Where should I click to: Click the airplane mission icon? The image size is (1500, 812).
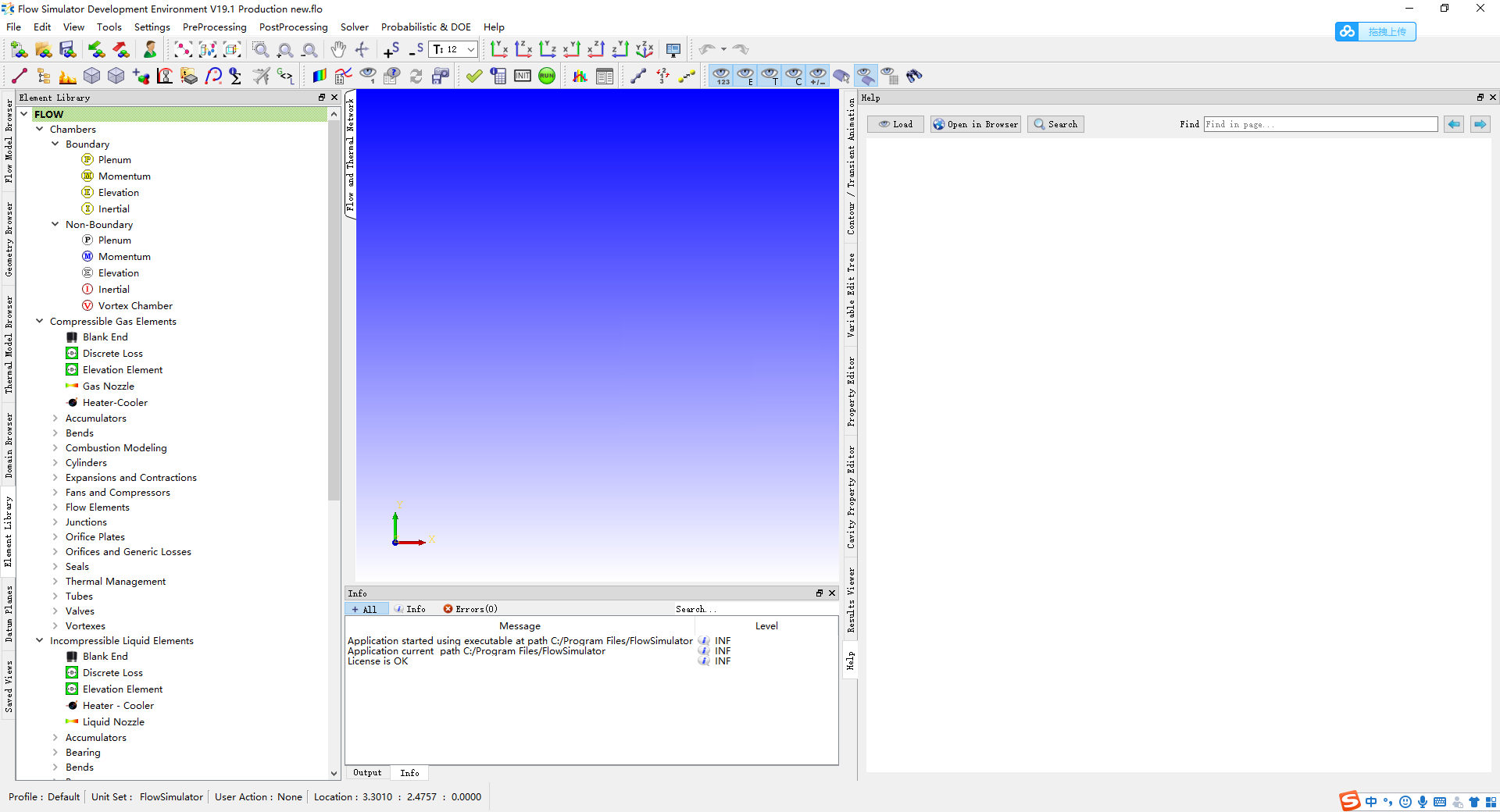pyautogui.click(x=261, y=76)
